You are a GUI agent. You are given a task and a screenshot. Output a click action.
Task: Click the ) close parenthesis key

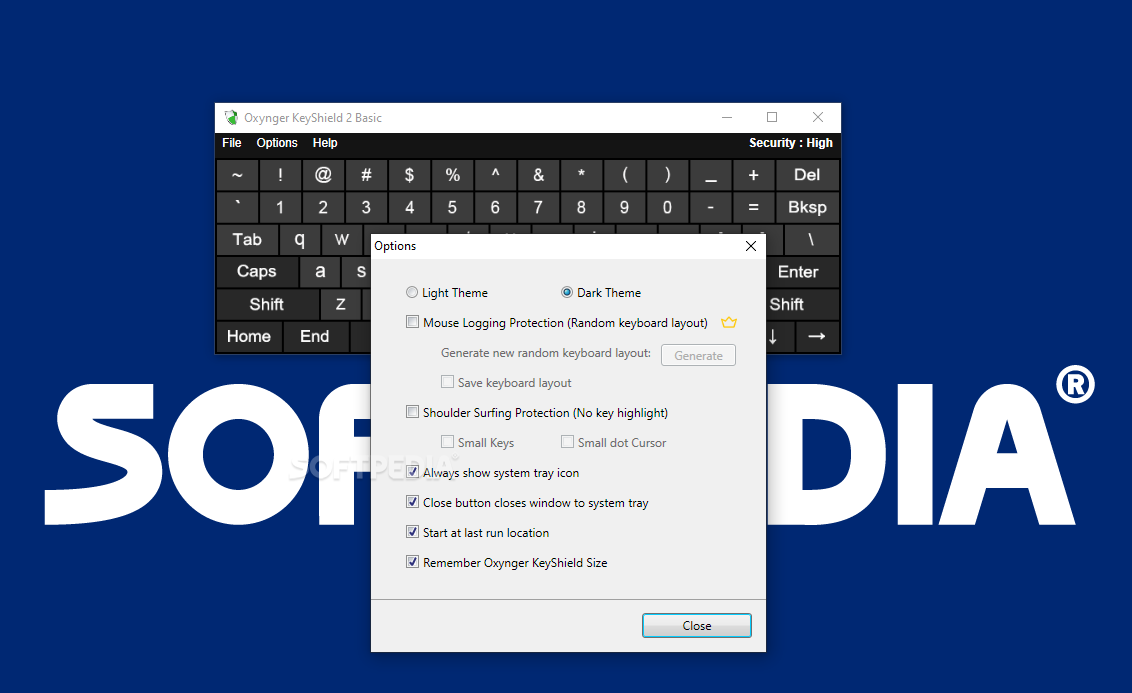coord(667,175)
